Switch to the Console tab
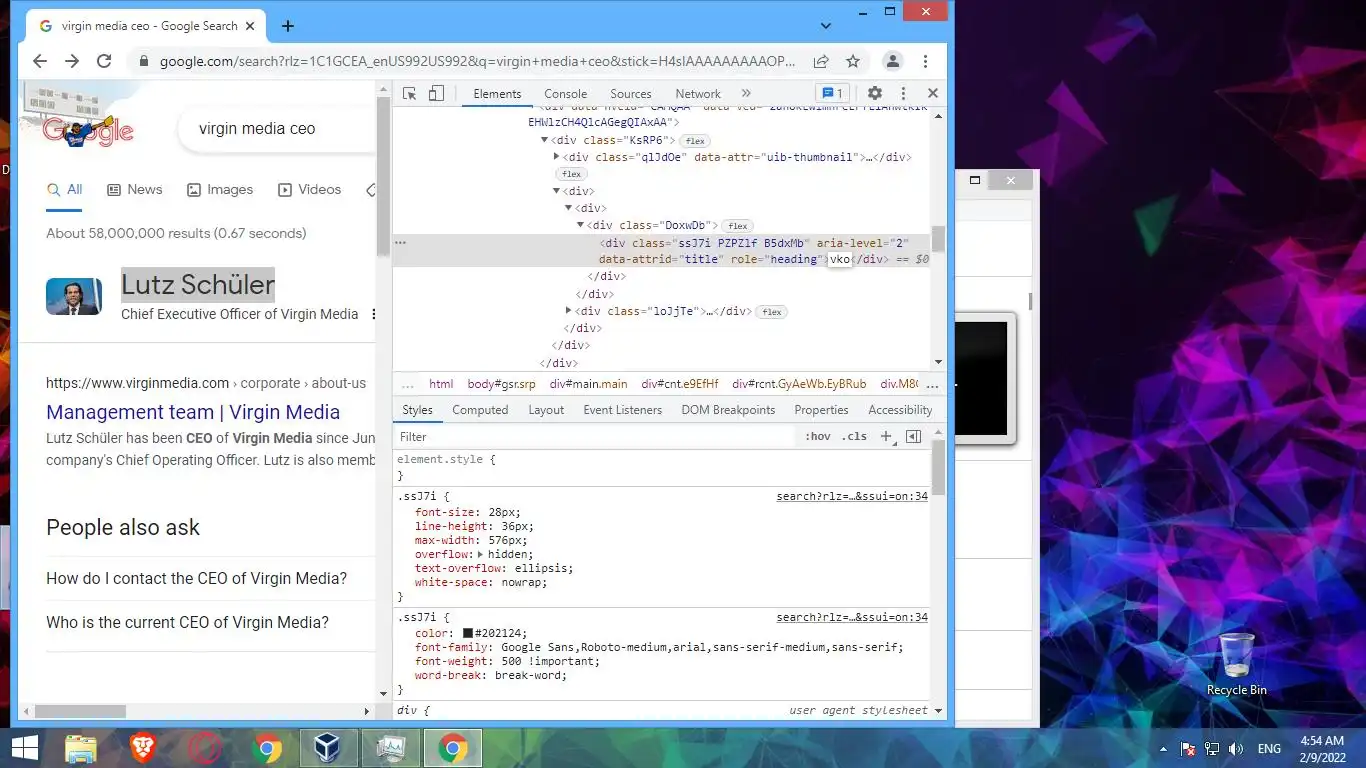 [x=566, y=93]
